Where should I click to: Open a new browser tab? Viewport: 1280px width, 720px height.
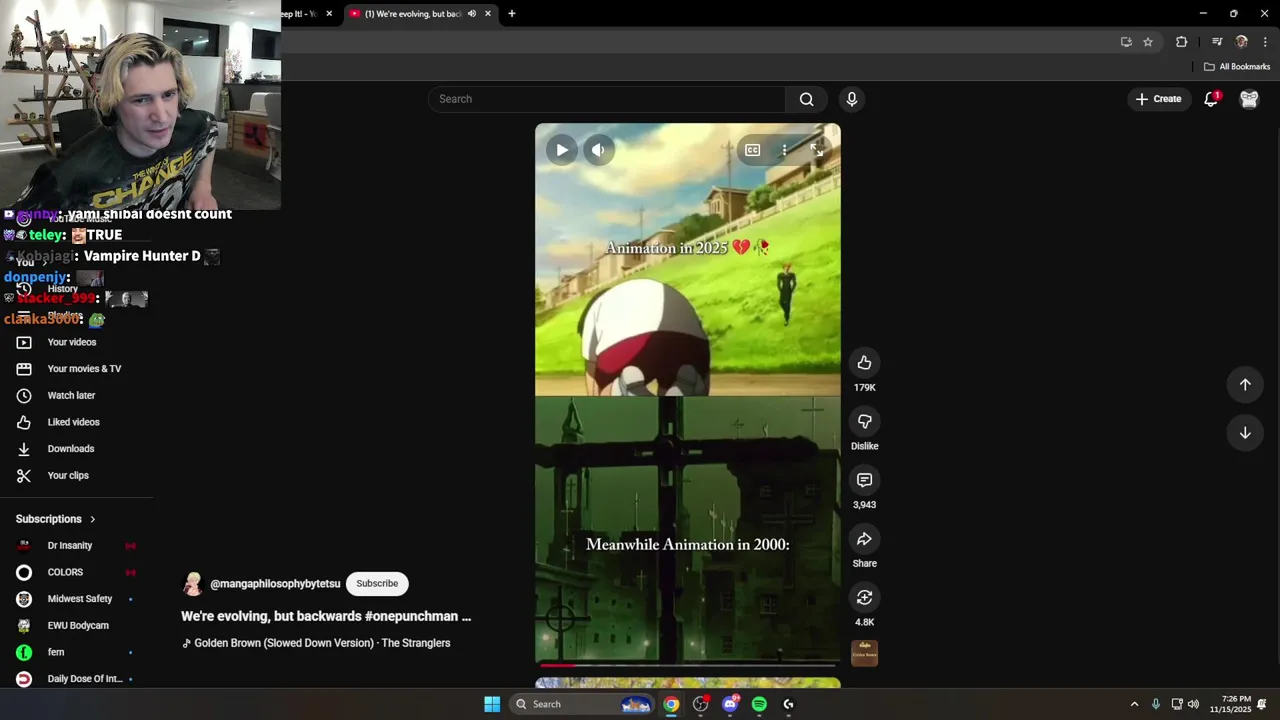tap(512, 14)
